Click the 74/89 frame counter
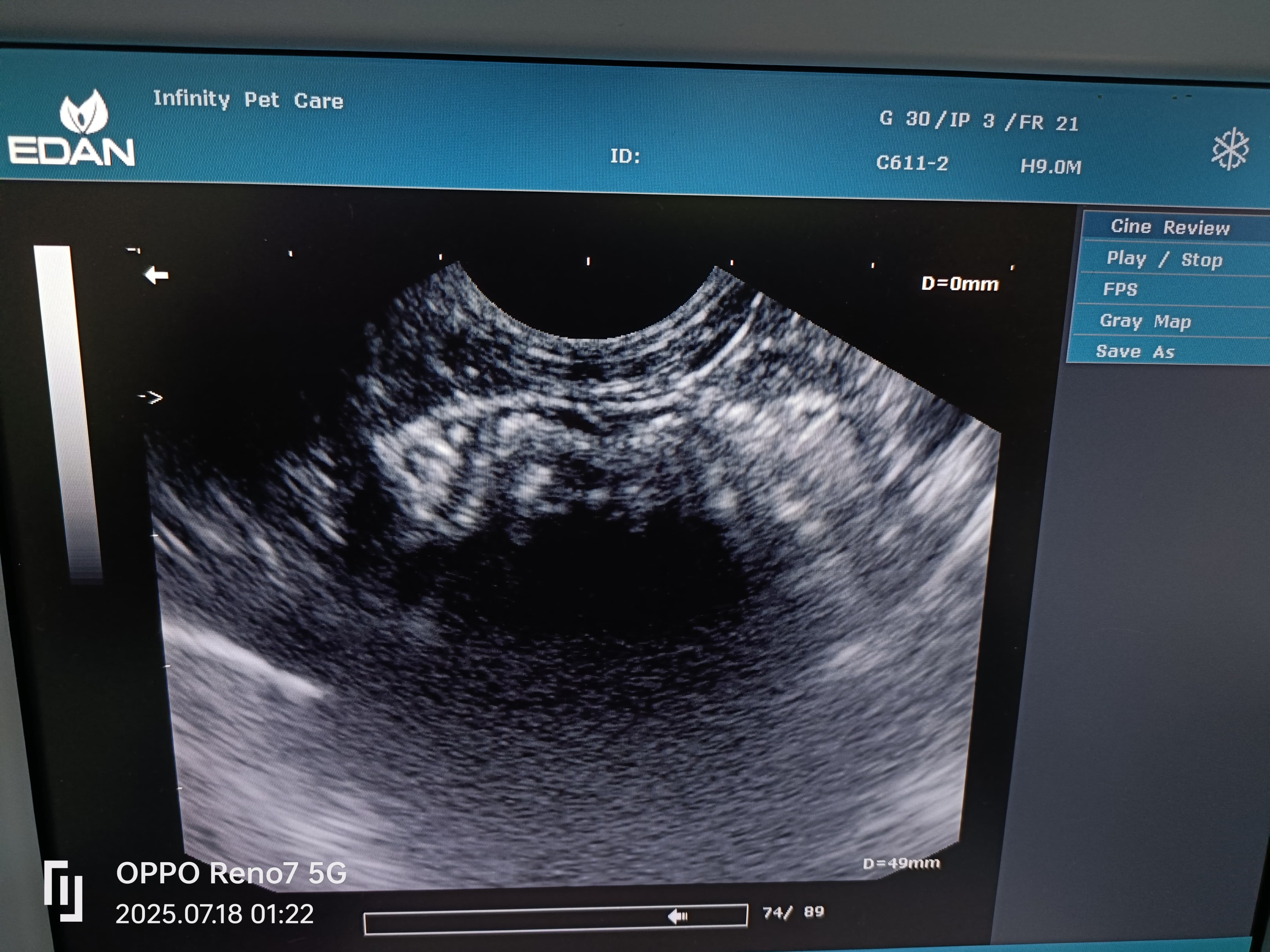This screenshot has height=952, width=1270. [x=793, y=912]
